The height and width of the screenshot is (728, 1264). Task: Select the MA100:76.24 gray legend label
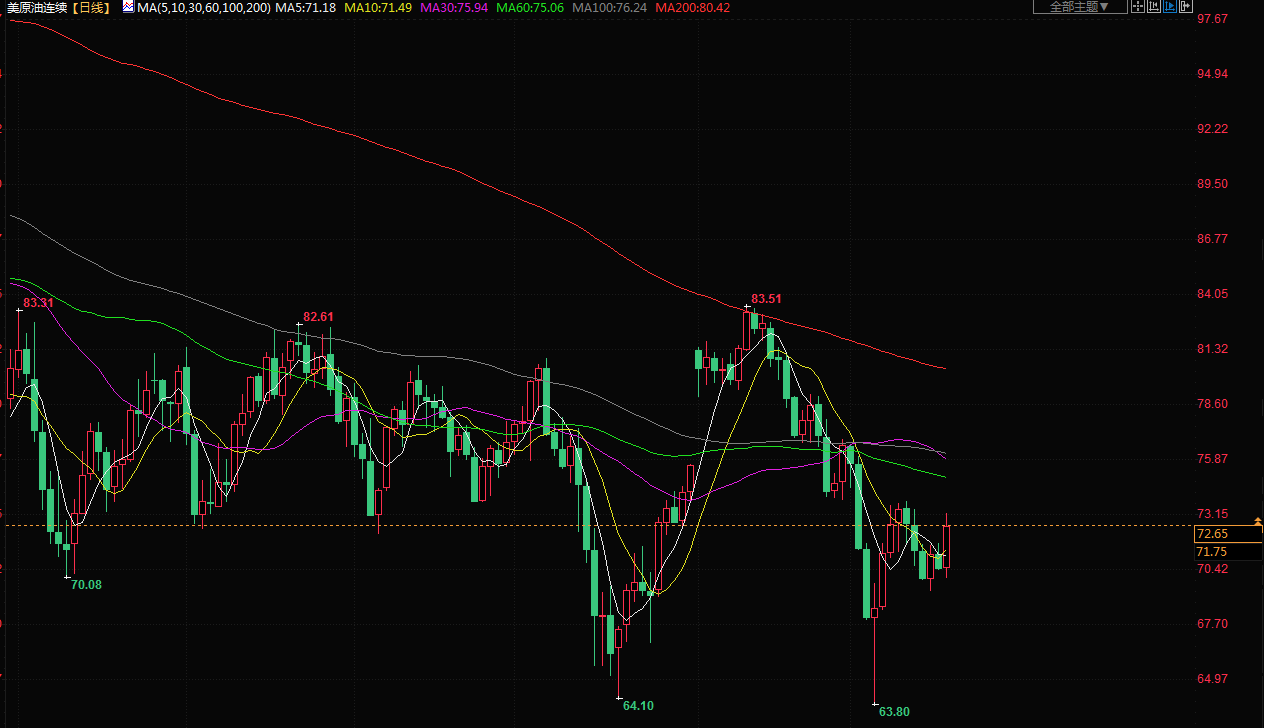pos(611,7)
